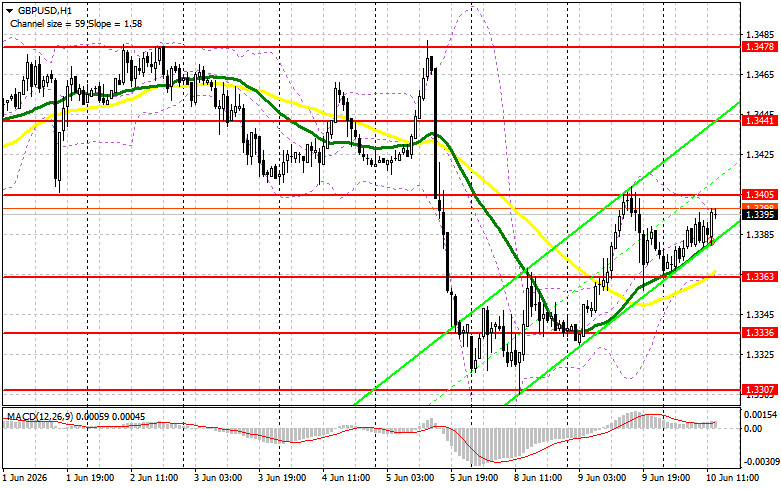Click the '9 Jun 19:00' time axis label

click(666, 478)
